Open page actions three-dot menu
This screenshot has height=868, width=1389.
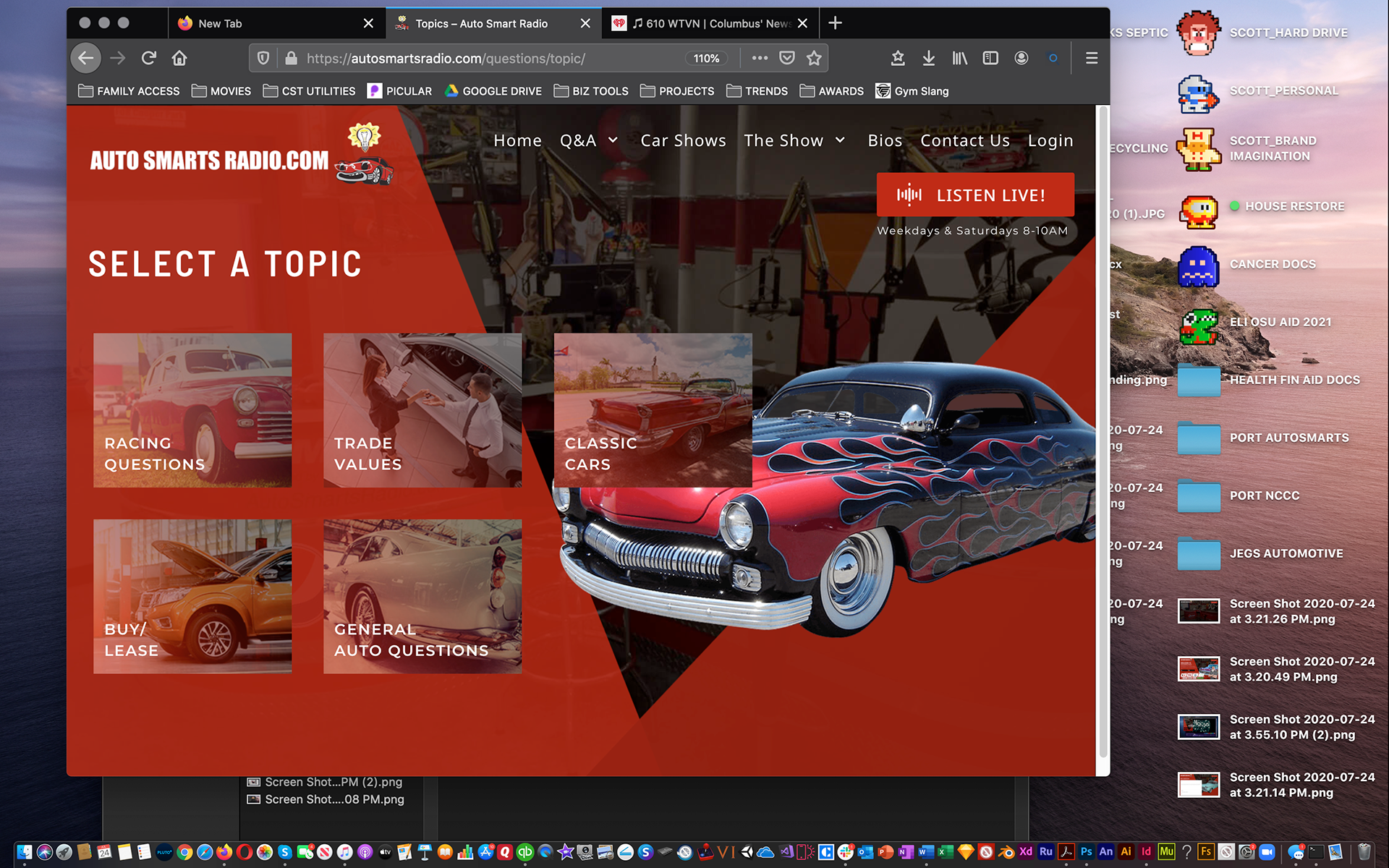pos(760,58)
